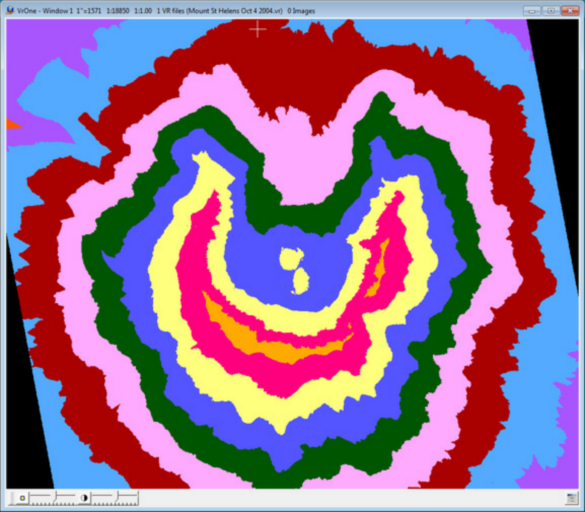Viewport: 585px width, 512px height.
Task: Adjust the brightness slider next to sun icon
Action: (53, 498)
